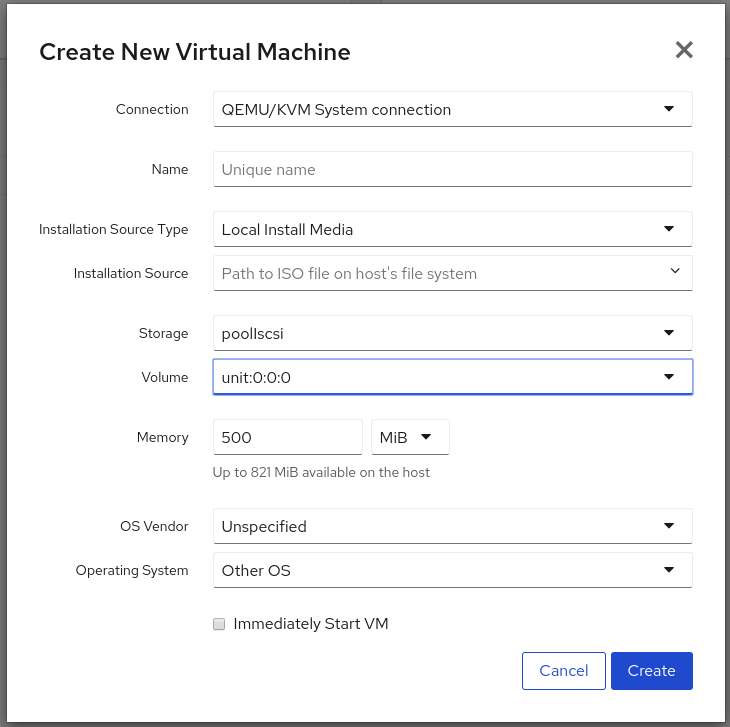Click the 'Create New Virtual Machine' title

194,52
